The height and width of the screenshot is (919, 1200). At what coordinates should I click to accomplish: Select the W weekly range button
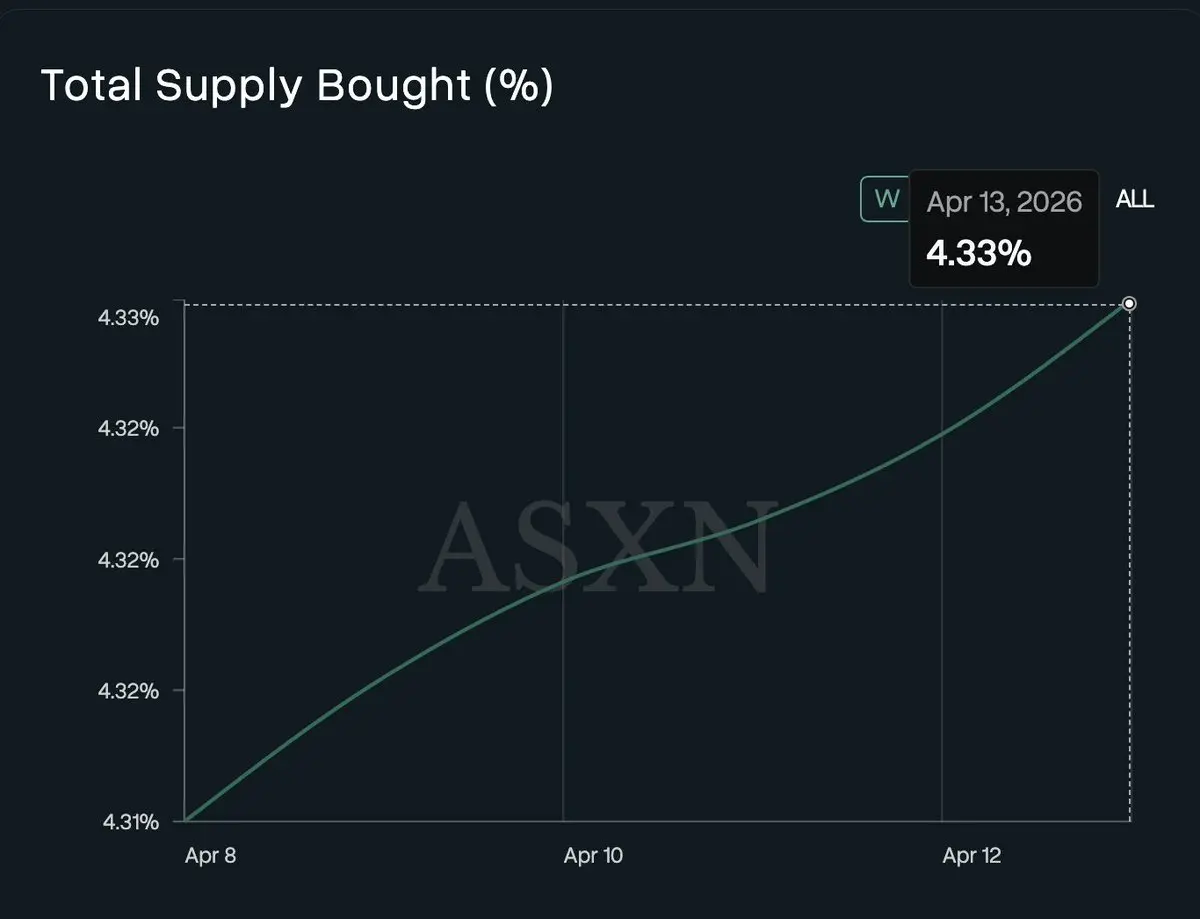(x=886, y=198)
